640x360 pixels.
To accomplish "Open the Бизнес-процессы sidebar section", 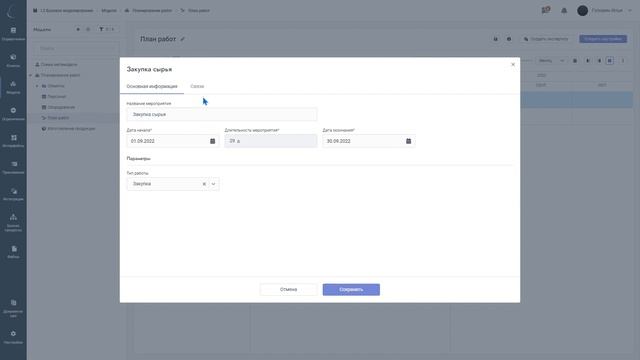I will point(13,222).
